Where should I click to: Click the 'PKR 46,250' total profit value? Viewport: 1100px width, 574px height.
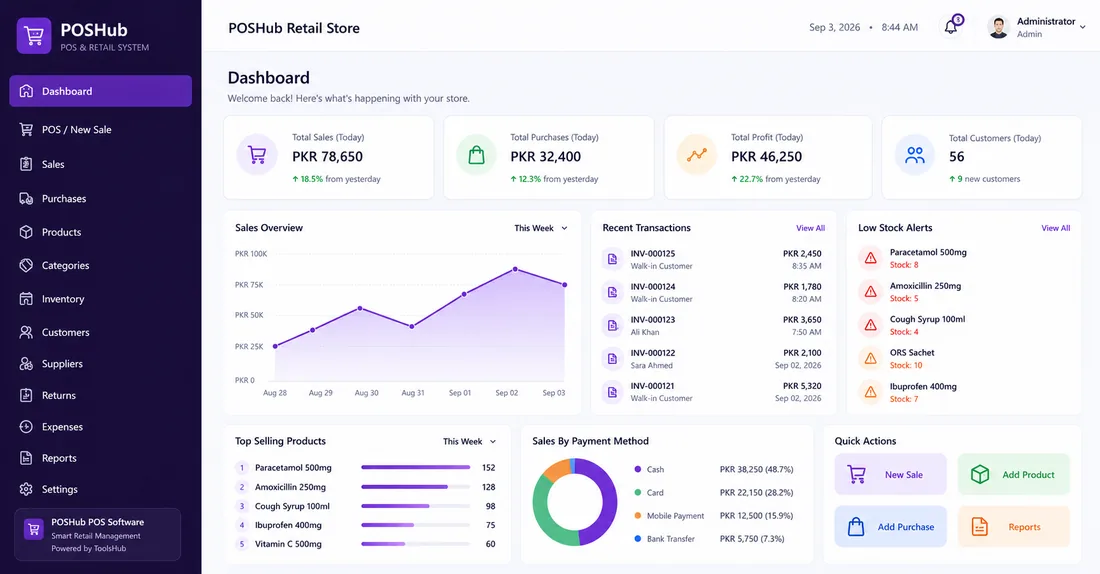(x=766, y=156)
